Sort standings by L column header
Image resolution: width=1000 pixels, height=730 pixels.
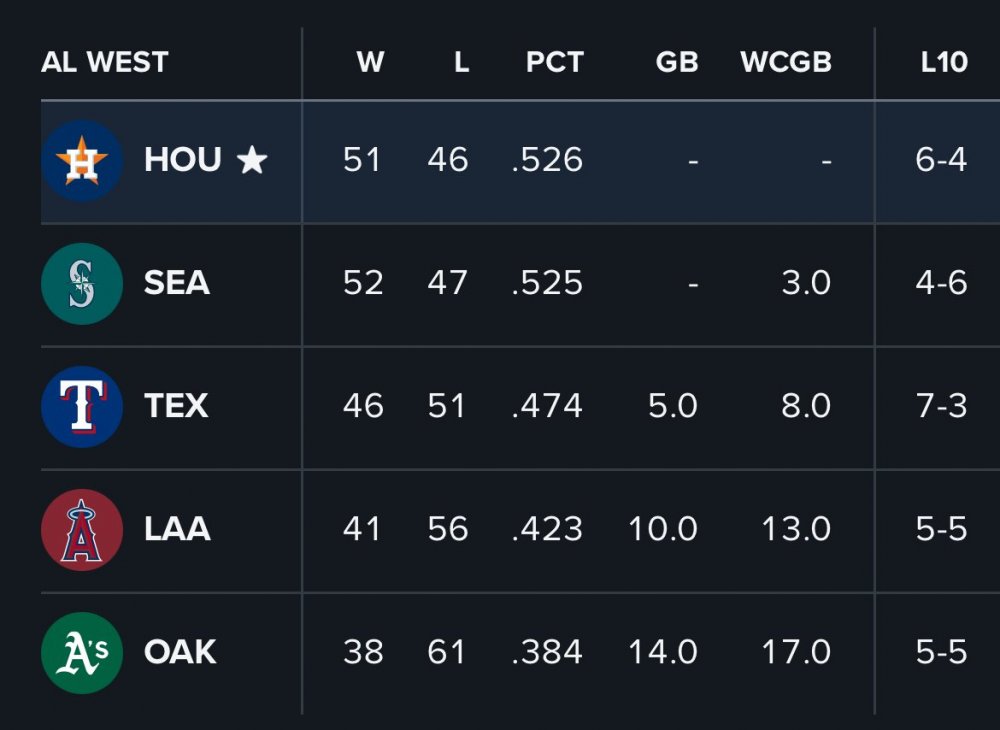coord(461,62)
